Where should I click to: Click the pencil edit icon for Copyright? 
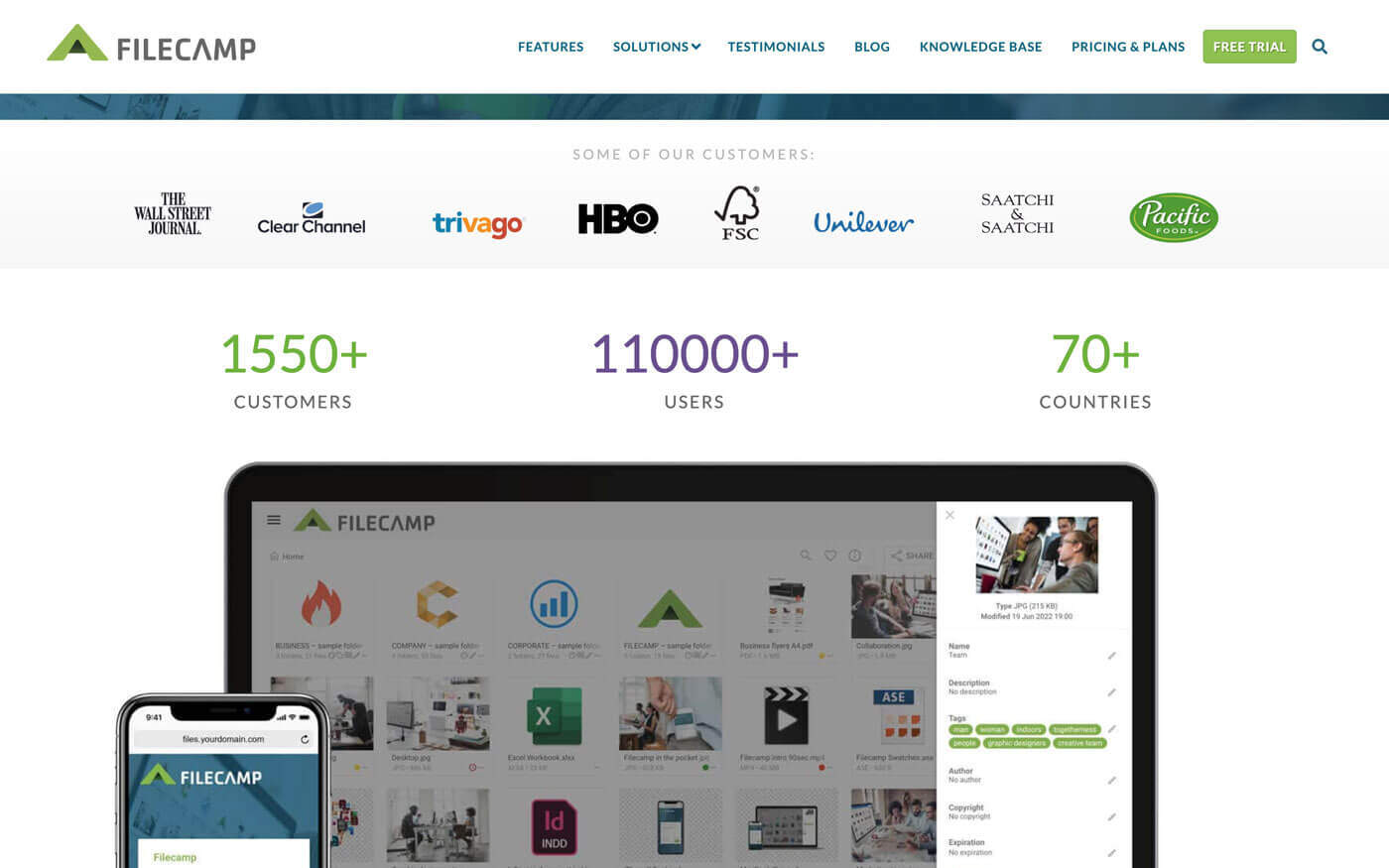point(1111,817)
